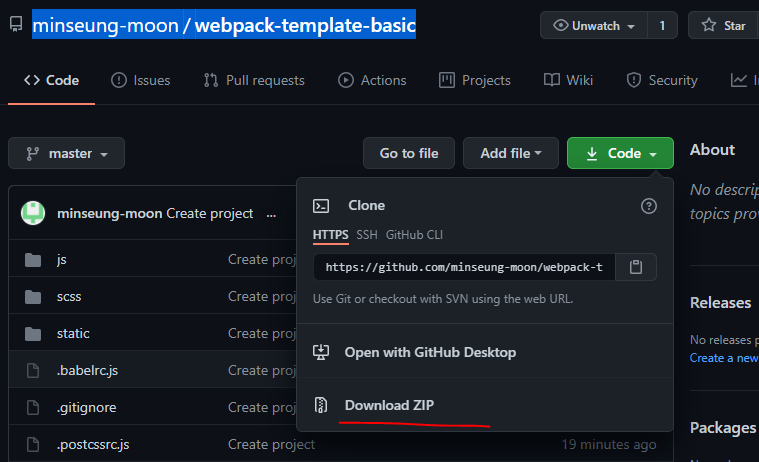Click the Star button label
The image size is (759, 462).
[x=735, y=26]
